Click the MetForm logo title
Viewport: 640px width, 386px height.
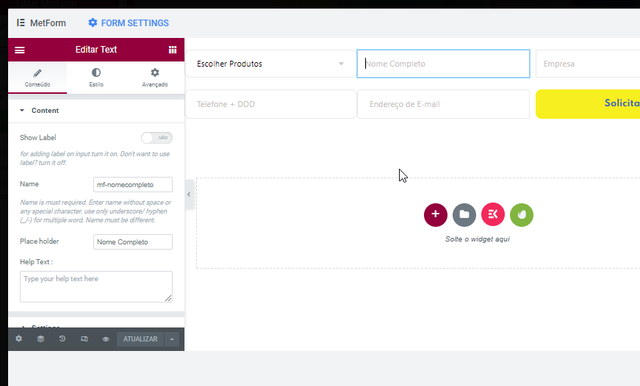[41, 23]
